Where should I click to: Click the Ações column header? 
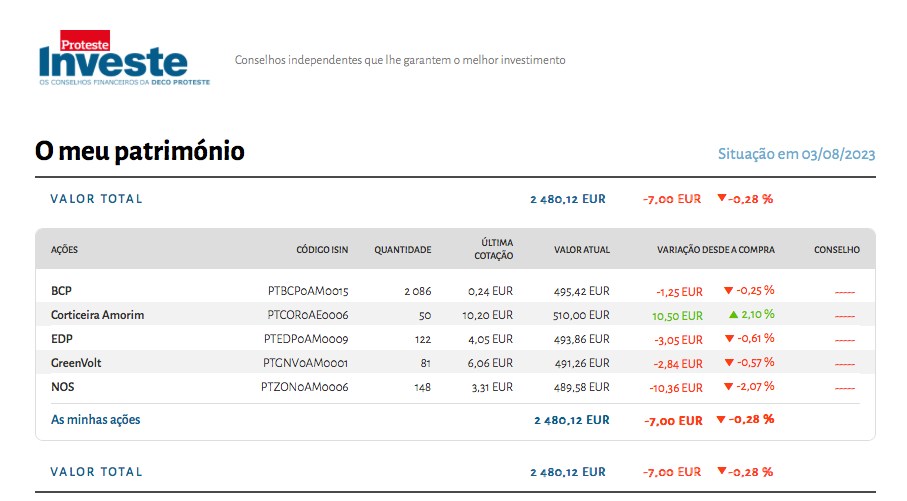[x=64, y=250]
